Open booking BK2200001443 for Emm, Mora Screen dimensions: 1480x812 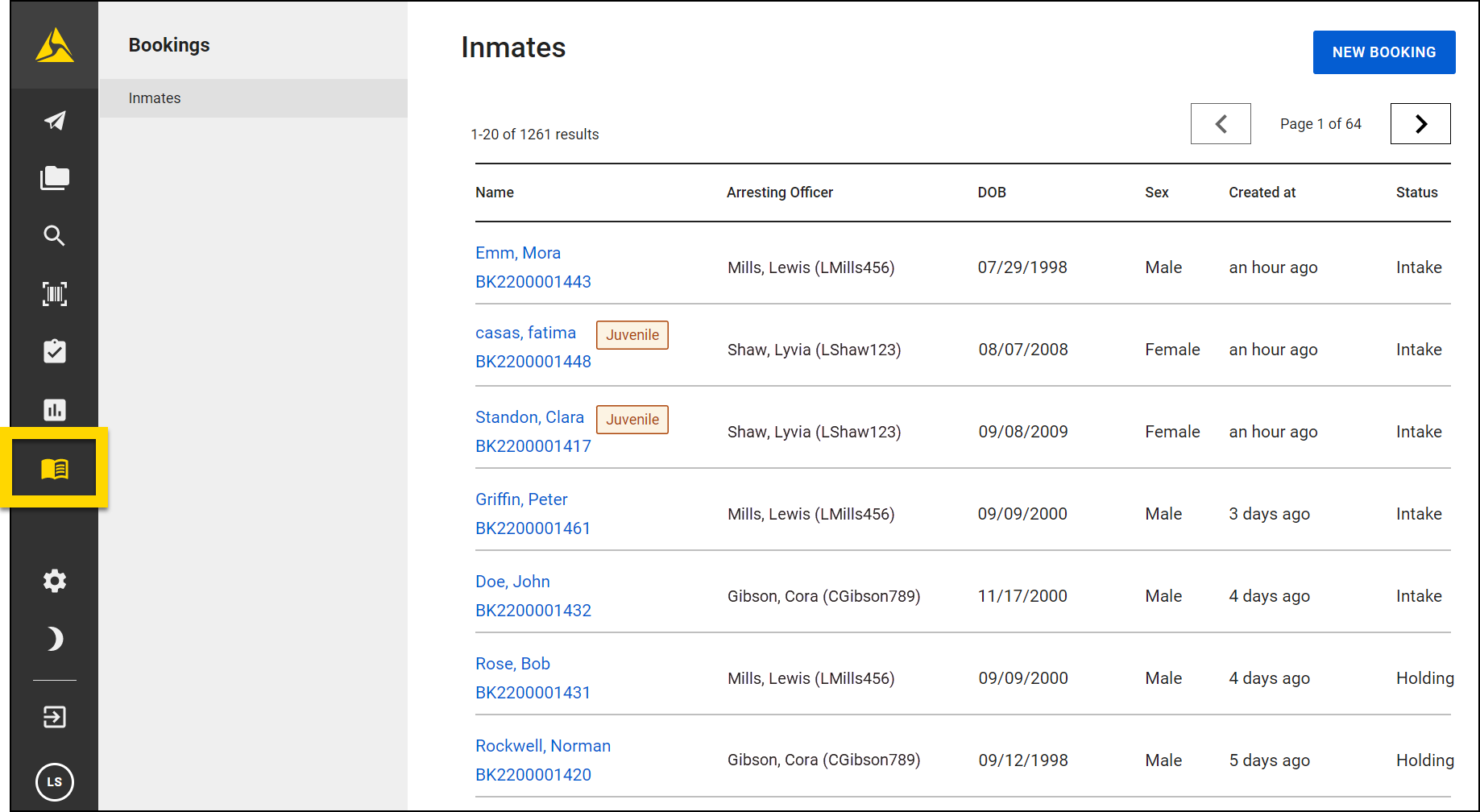[x=533, y=281]
